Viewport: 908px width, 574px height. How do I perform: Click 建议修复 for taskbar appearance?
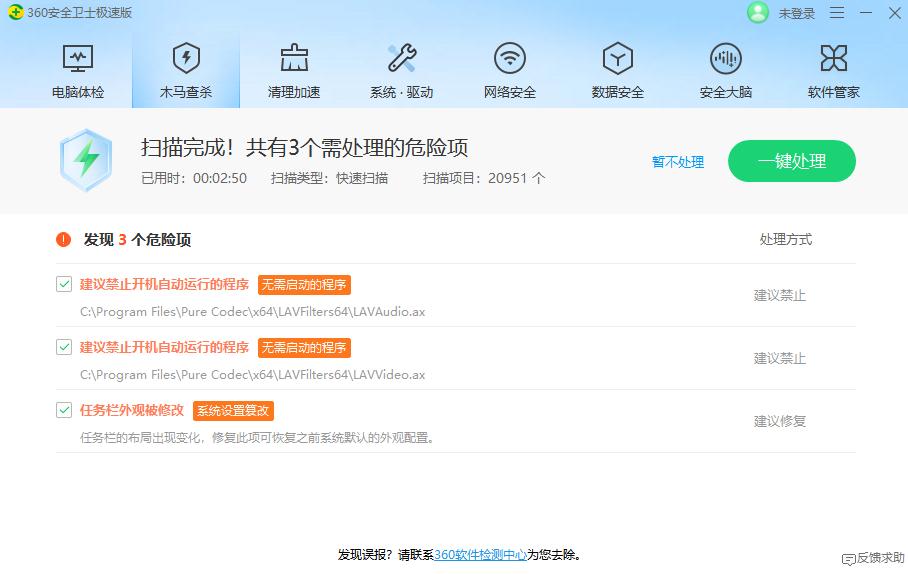(779, 421)
